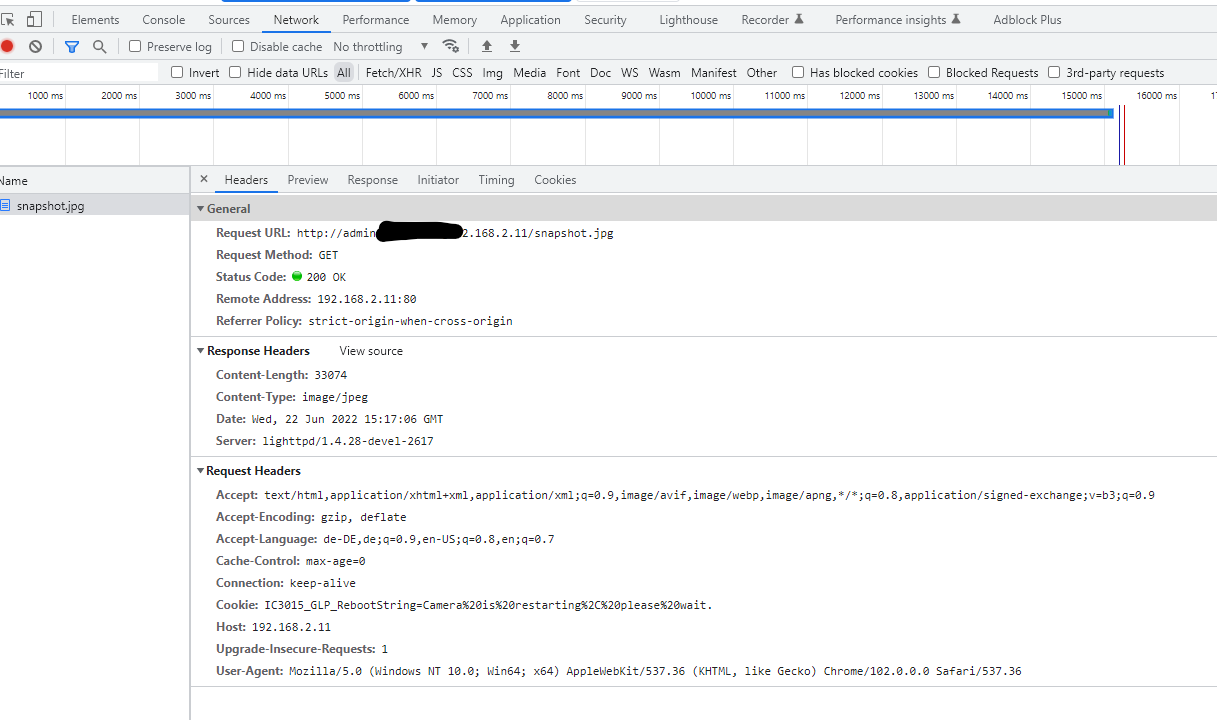Screen dimensions: 1217x720
Task: Click the Remote Address value 192.168.2.11:80
Action: pos(367,299)
